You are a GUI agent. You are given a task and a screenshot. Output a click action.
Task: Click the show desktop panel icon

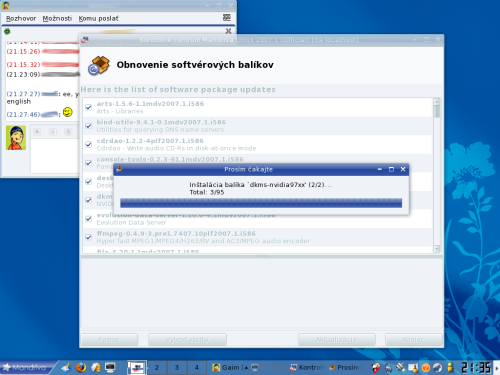click(x=66, y=367)
